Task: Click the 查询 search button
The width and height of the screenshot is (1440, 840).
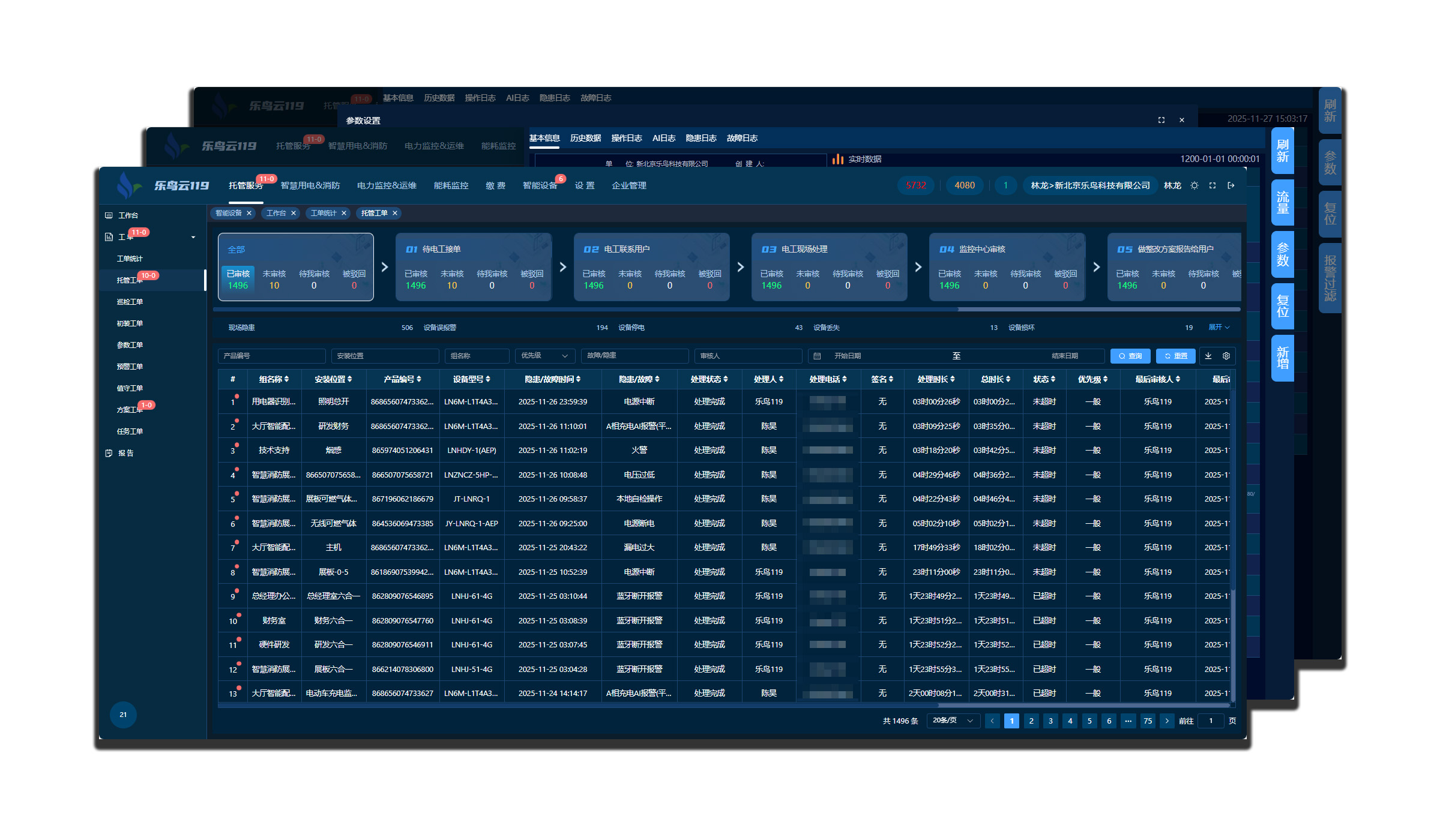Action: pyautogui.click(x=1130, y=356)
